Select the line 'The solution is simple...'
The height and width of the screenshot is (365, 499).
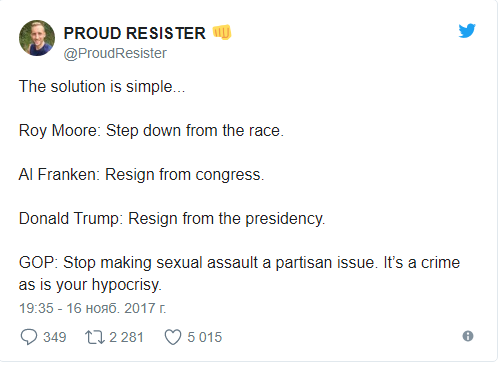coord(102,87)
